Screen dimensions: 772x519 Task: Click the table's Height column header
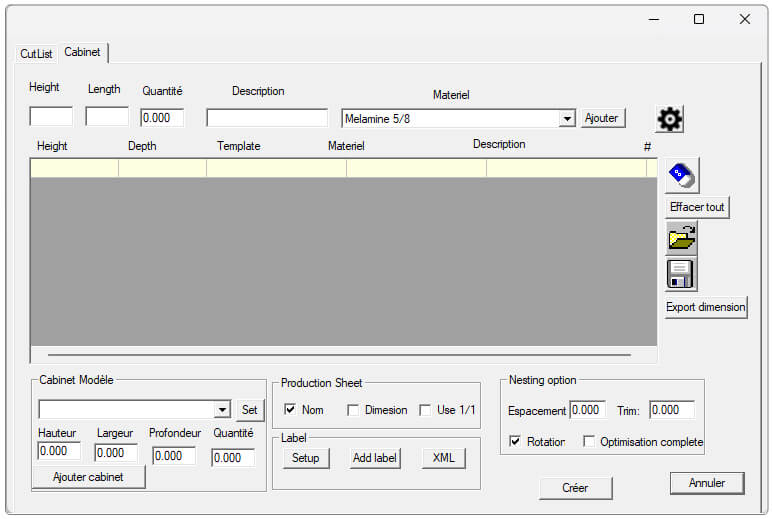[52, 146]
